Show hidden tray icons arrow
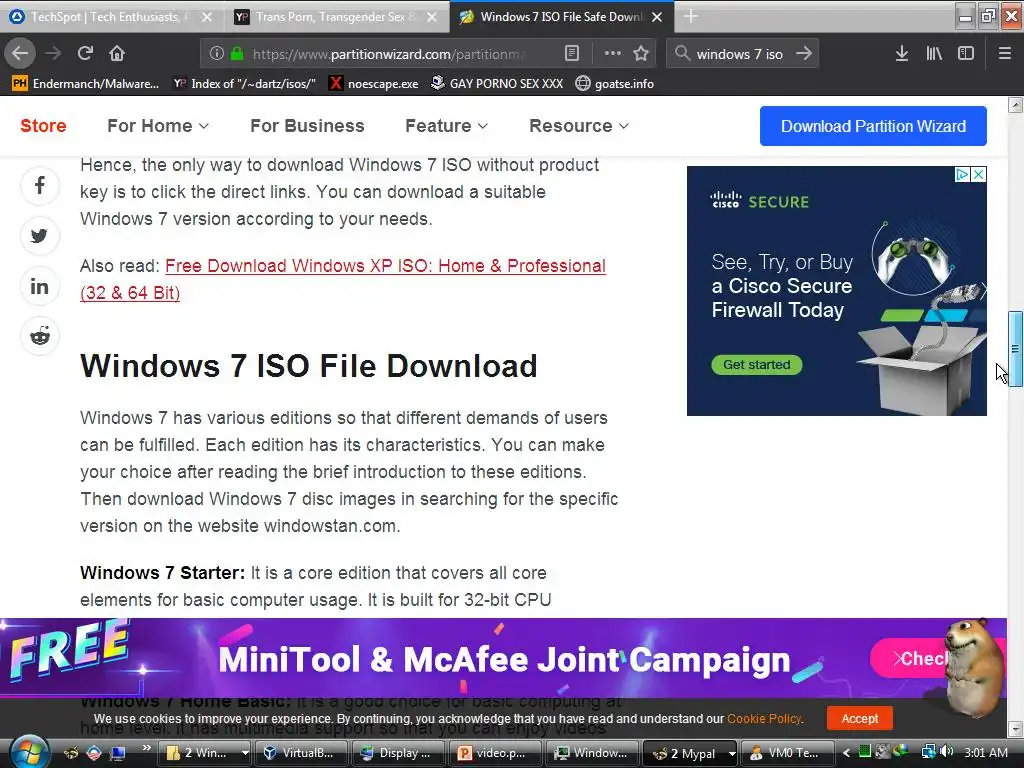 [x=846, y=753]
